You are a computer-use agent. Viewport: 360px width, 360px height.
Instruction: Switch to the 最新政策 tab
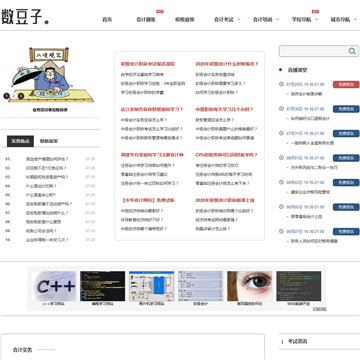click(49, 141)
